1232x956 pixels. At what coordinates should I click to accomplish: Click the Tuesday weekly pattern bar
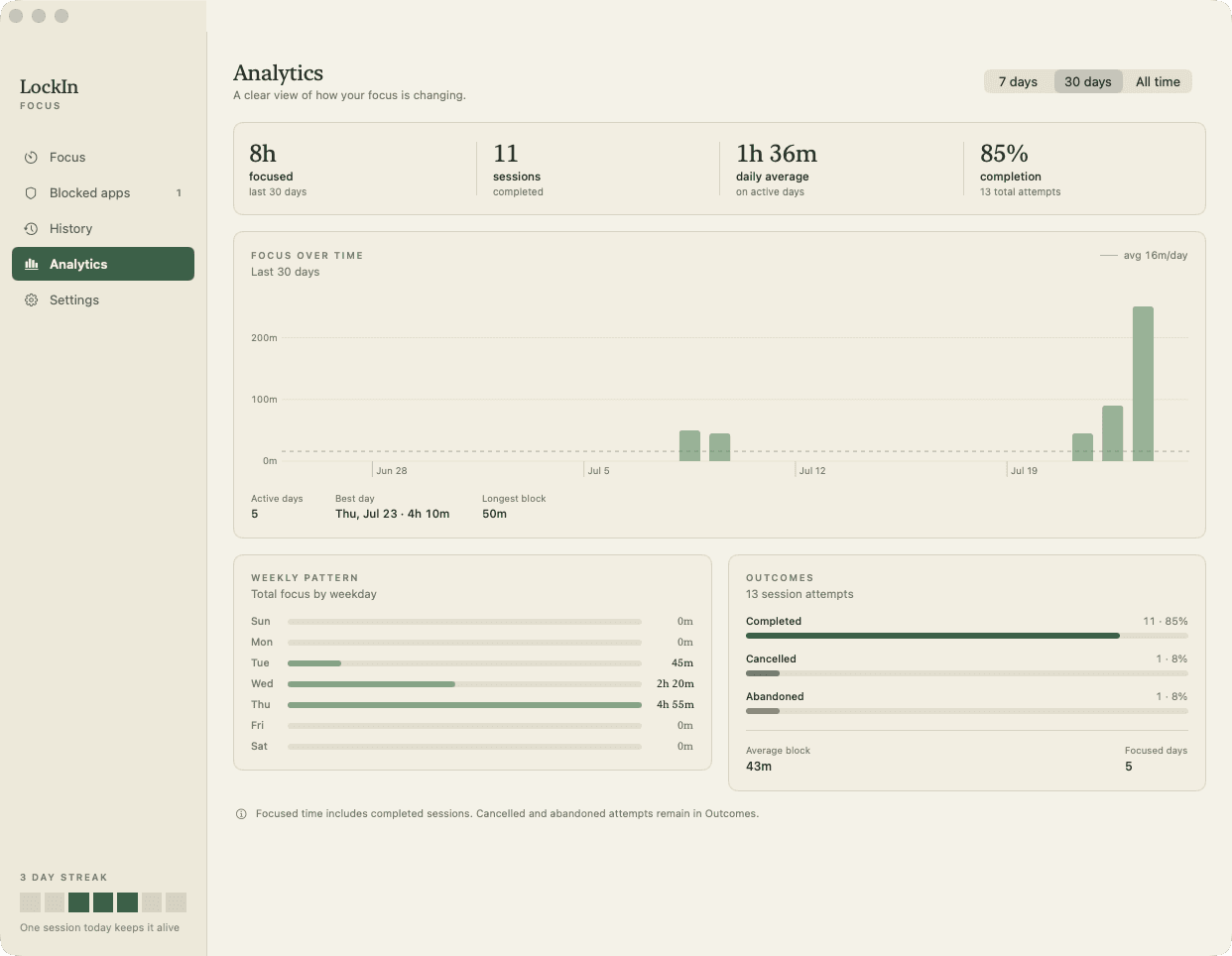(464, 663)
